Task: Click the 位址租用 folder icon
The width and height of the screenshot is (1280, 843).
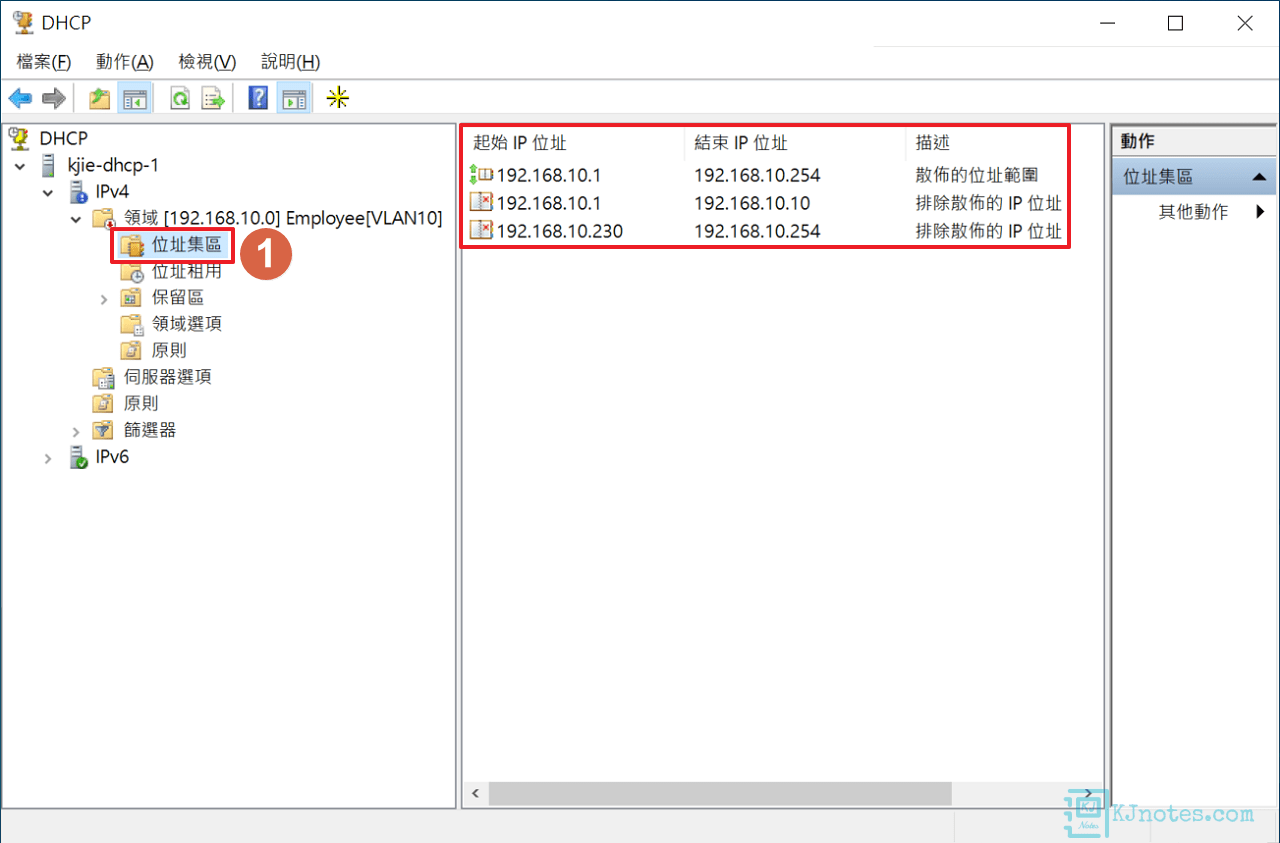Action: (131, 271)
